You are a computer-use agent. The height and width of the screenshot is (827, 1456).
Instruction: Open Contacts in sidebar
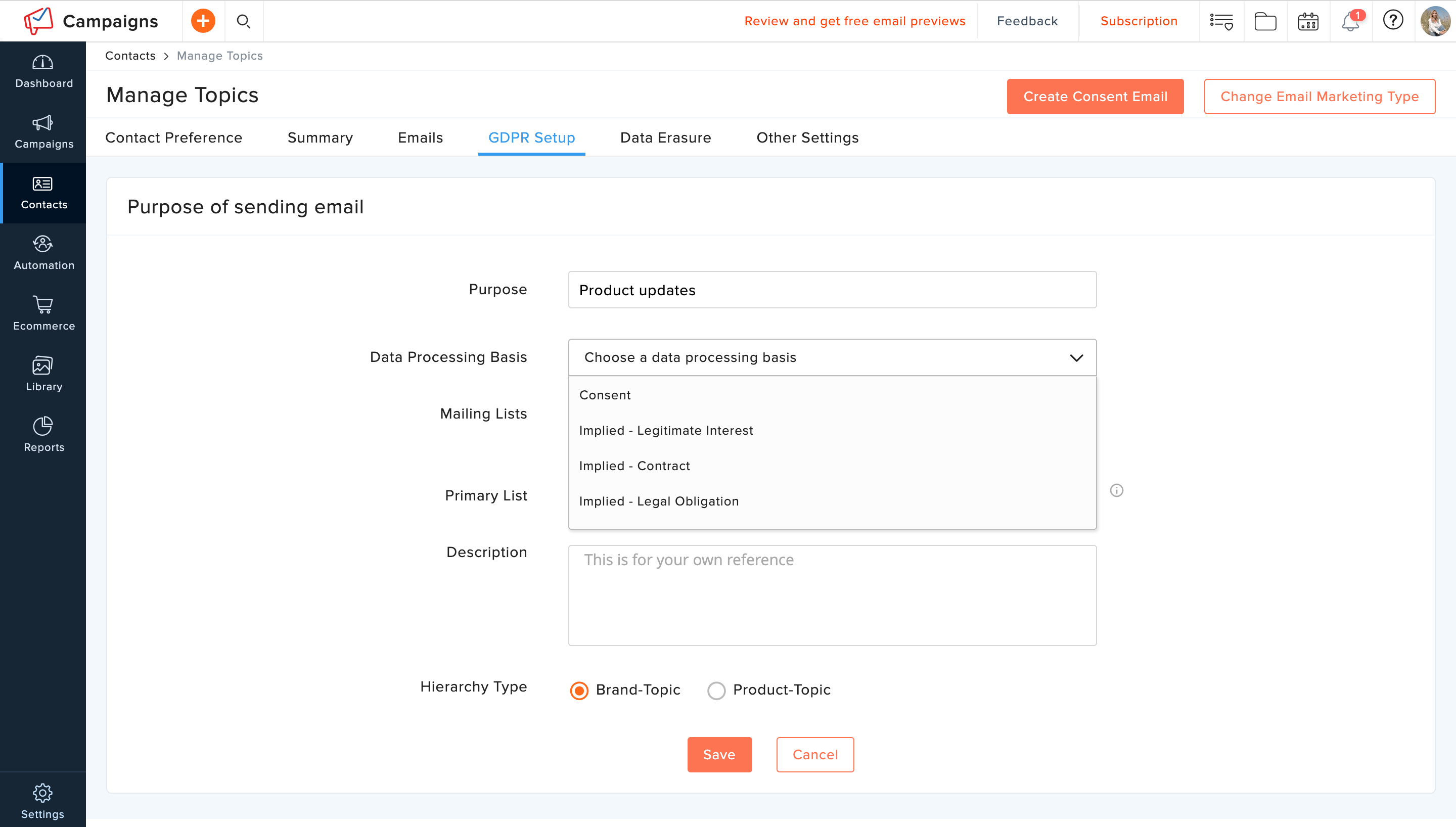[43, 193]
